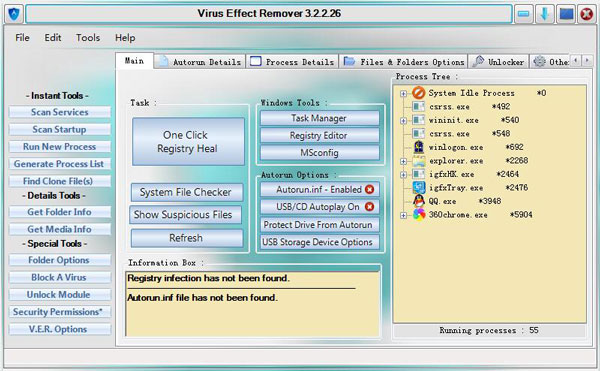Screen dimensions: 600x371
Task: Click the red X icon on Autorun.inf button
Action: point(369,189)
